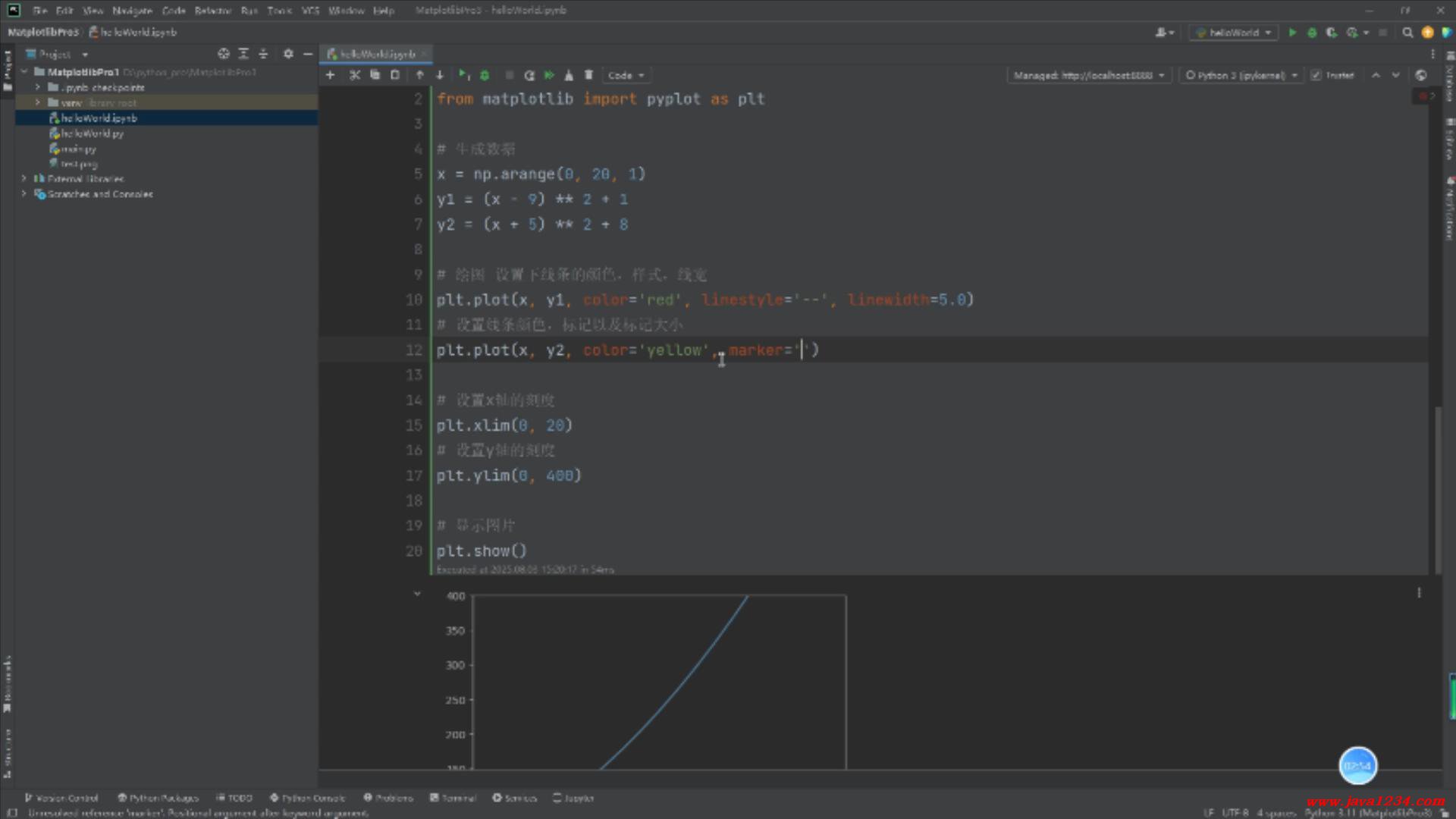Open Python 3 ipykernel selector
The height and width of the screenshot is (819, 1456).
pyautogui.click(x=1241, y=75)
